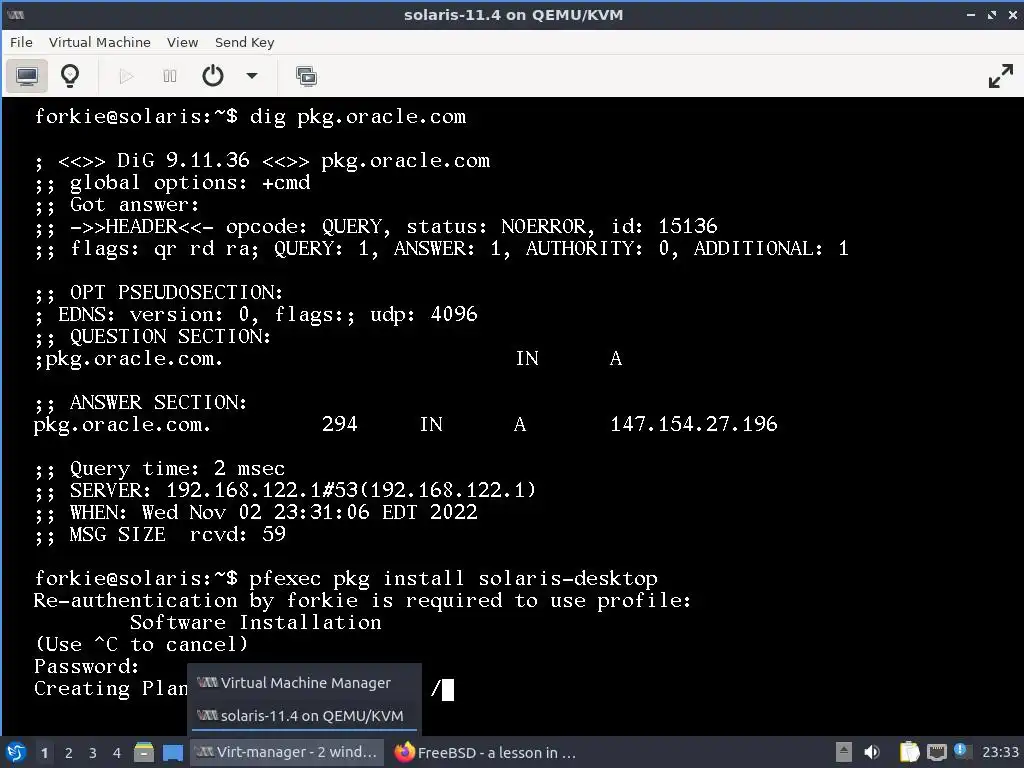1024x768 pixels.
Task: Click the window menu icon in title bar
Action: tap(16, 14)
